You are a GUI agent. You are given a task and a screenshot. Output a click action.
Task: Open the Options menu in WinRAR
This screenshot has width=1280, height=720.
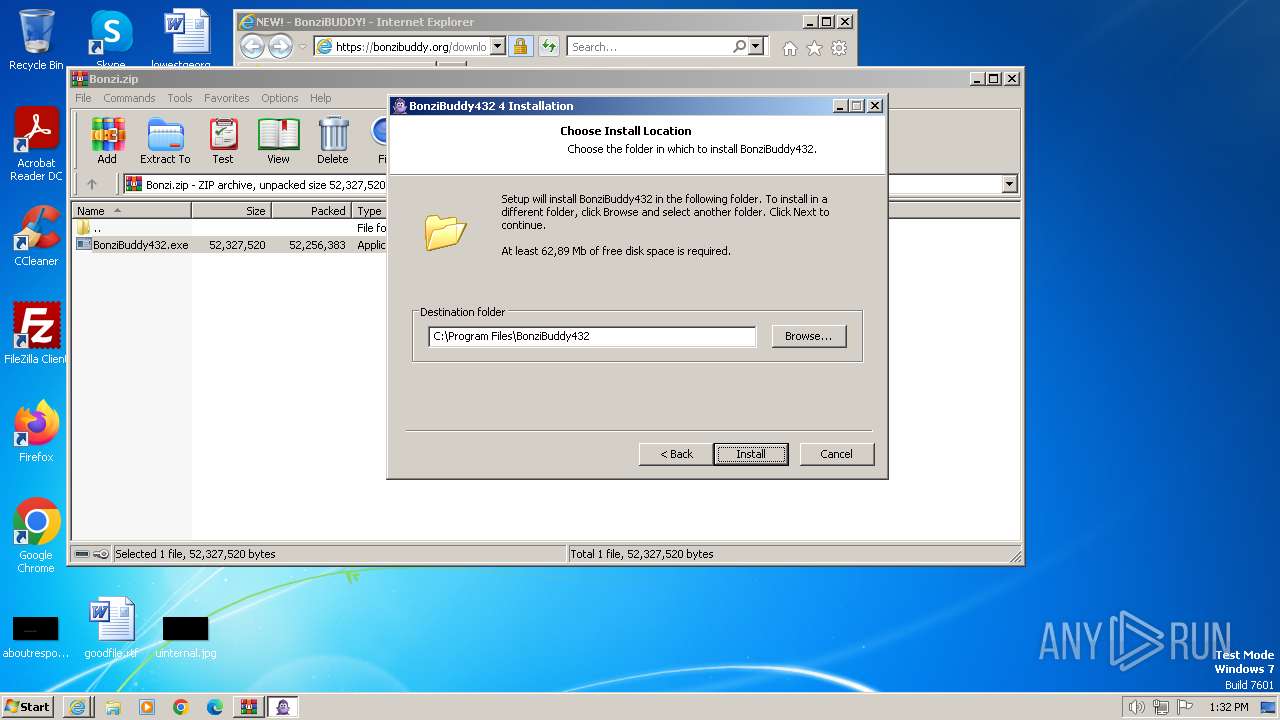click(x=280, y=98)
